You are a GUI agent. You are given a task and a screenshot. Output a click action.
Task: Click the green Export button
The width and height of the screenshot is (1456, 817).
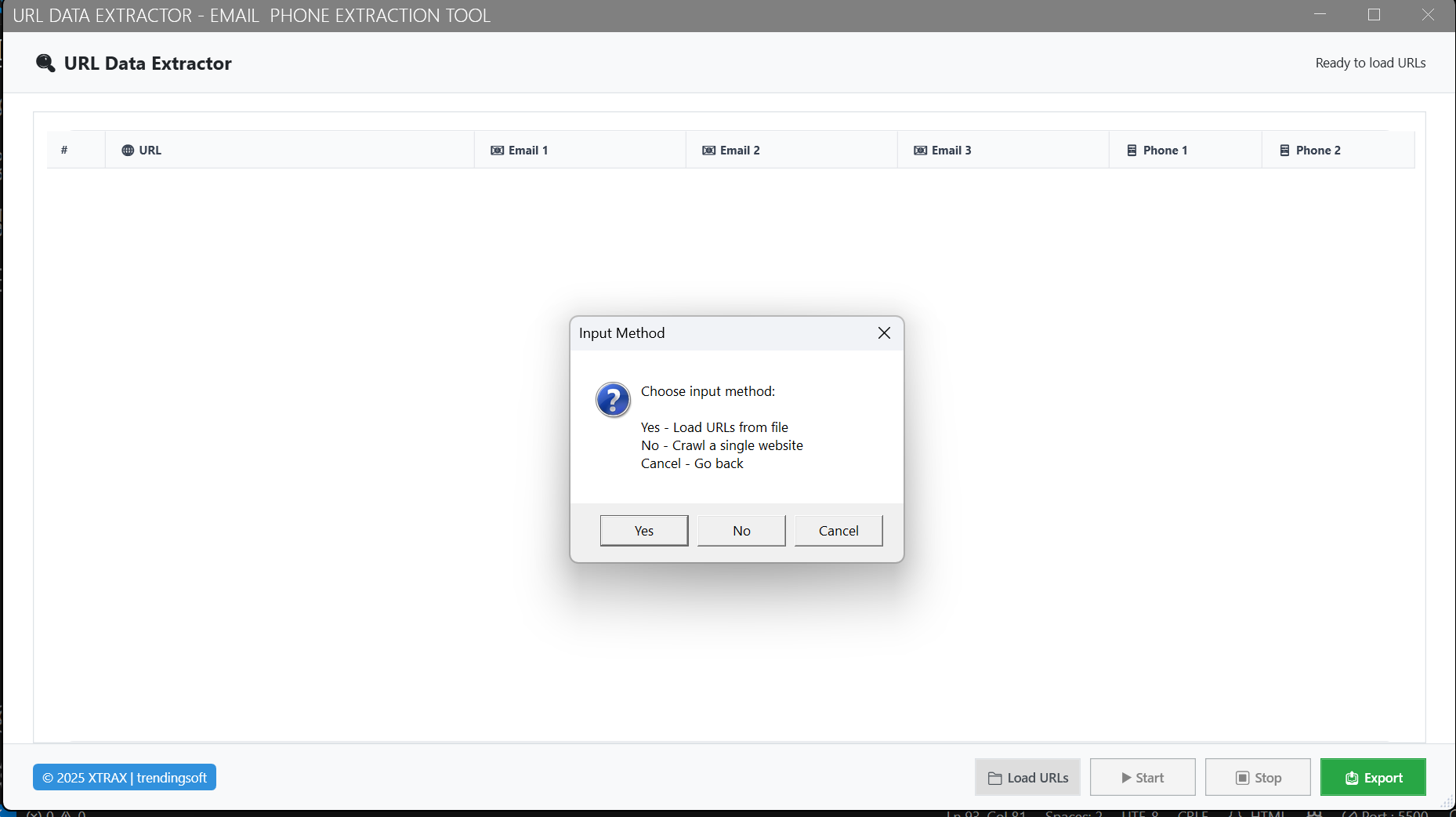[1373, 778]
